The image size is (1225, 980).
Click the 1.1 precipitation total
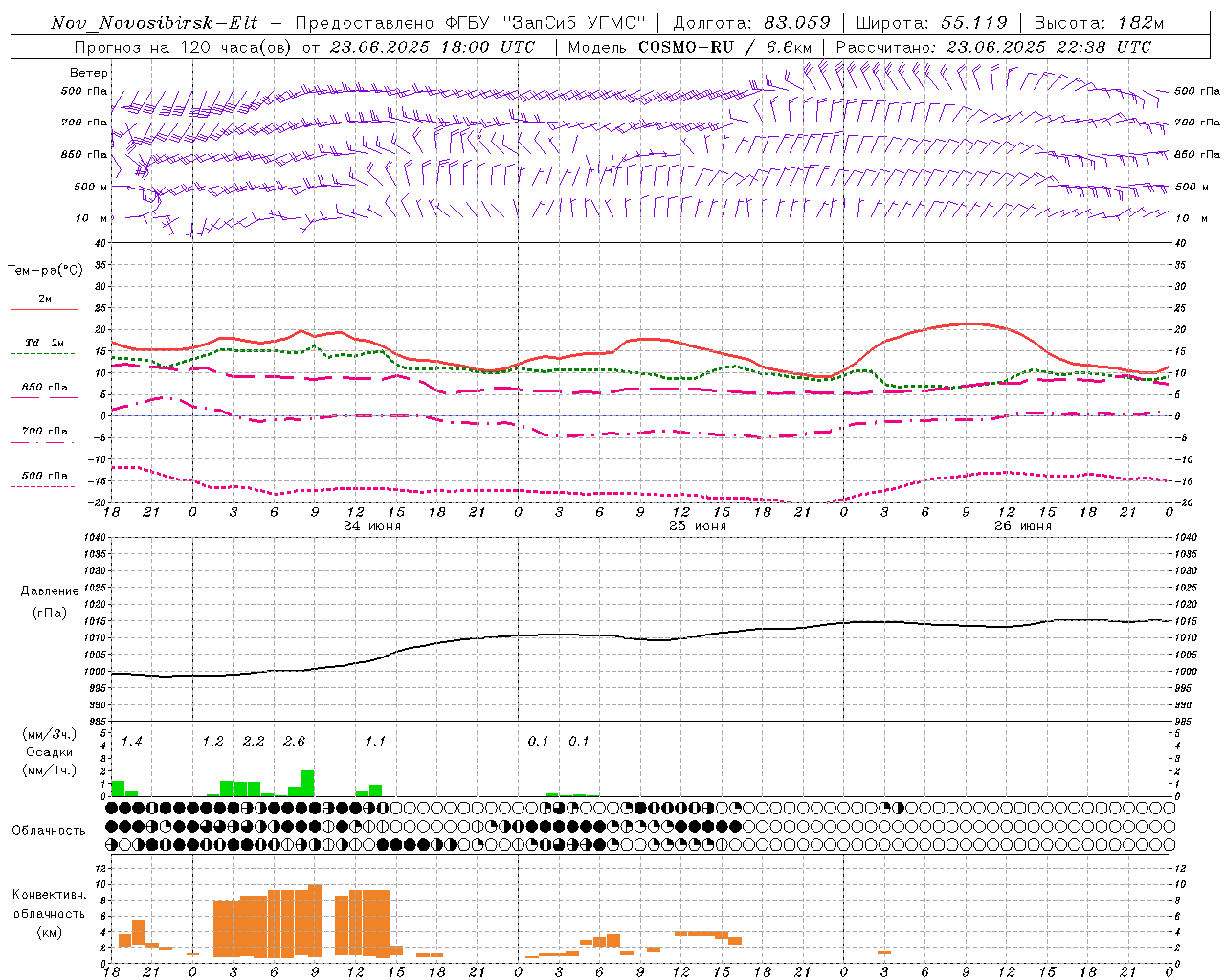point(376,742)
